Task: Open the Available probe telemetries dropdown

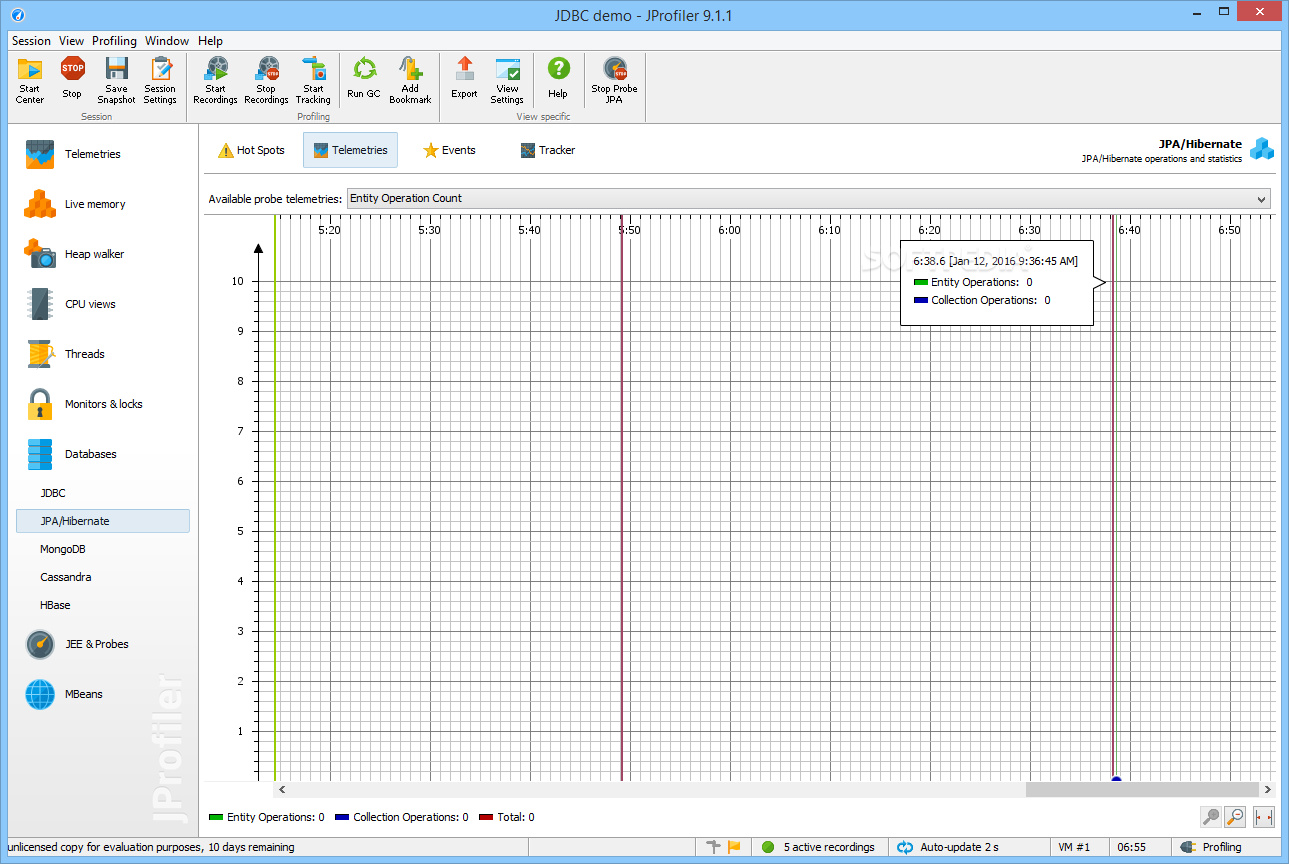Action: click(x=809, y=198)
